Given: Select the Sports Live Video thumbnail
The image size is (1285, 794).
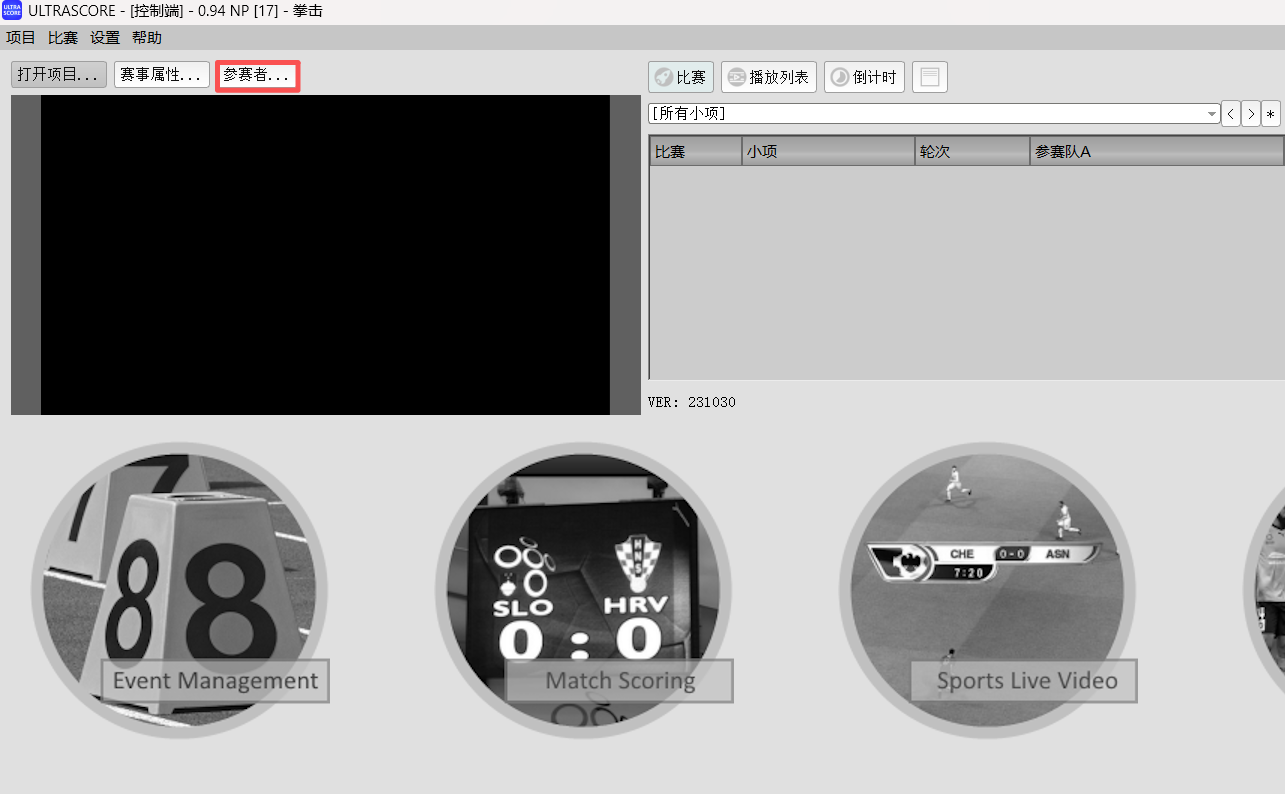Looking at the screenshot, I should coord(987,590).
